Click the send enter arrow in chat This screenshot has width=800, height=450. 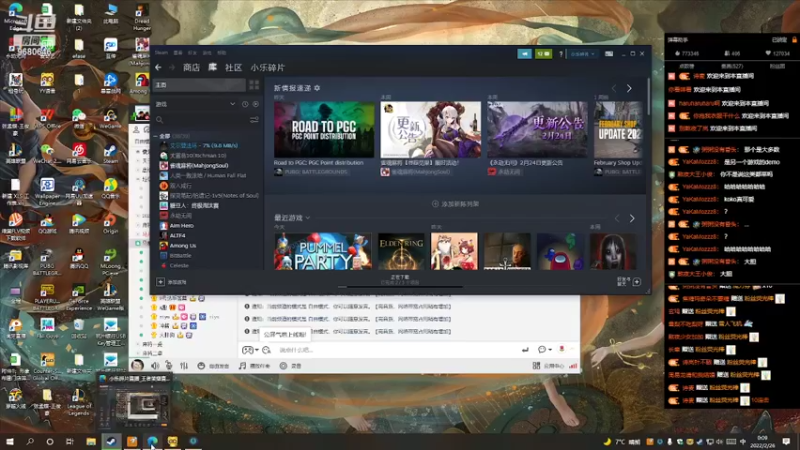coord(525,350)
